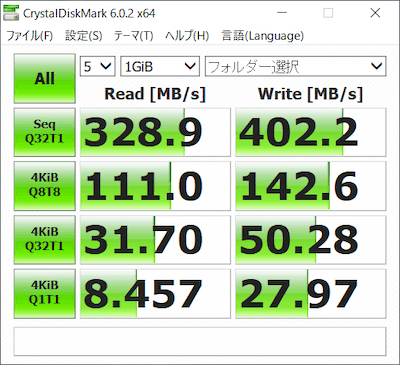Open the test count dropdown showing 5
The image size is (400, 365).
98,66
